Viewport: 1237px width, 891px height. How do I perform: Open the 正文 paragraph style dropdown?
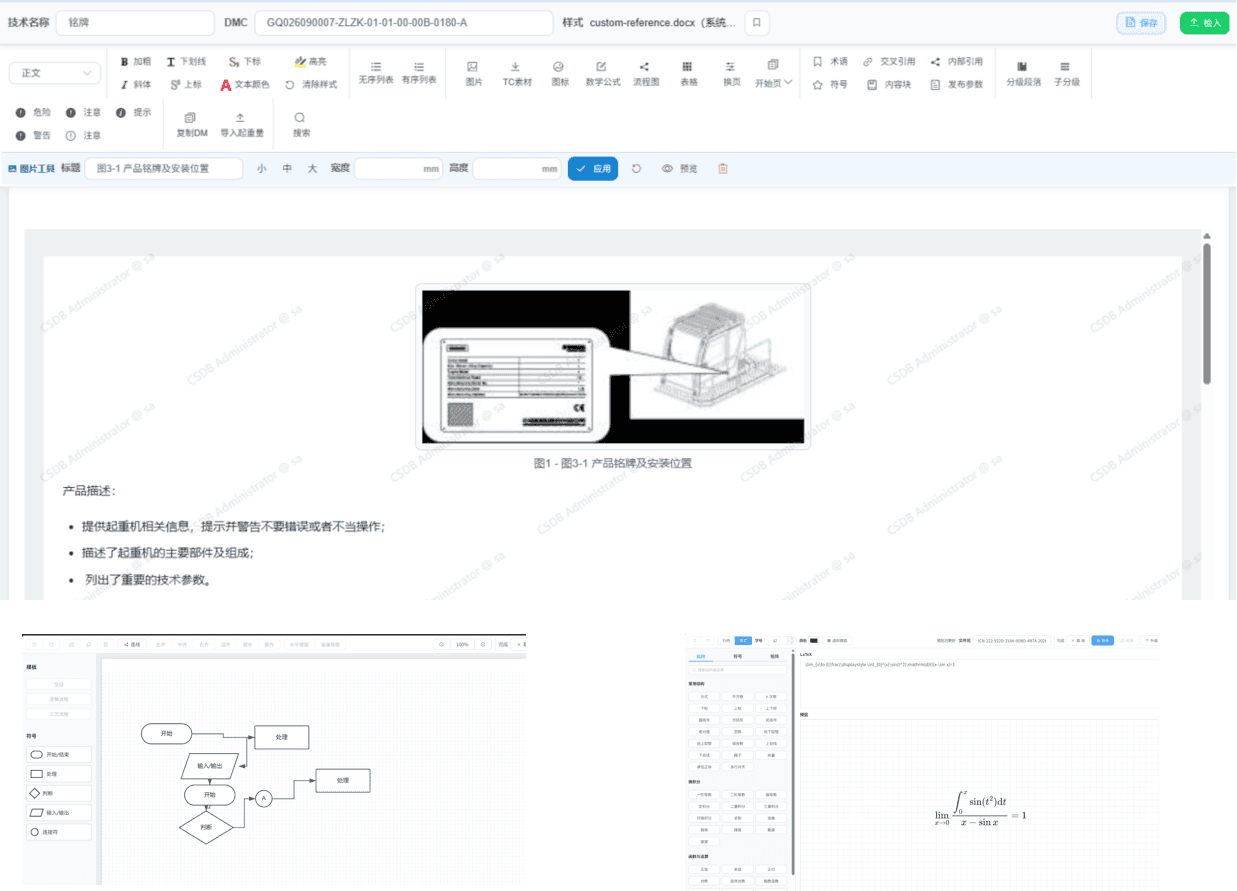click(55, 73)
